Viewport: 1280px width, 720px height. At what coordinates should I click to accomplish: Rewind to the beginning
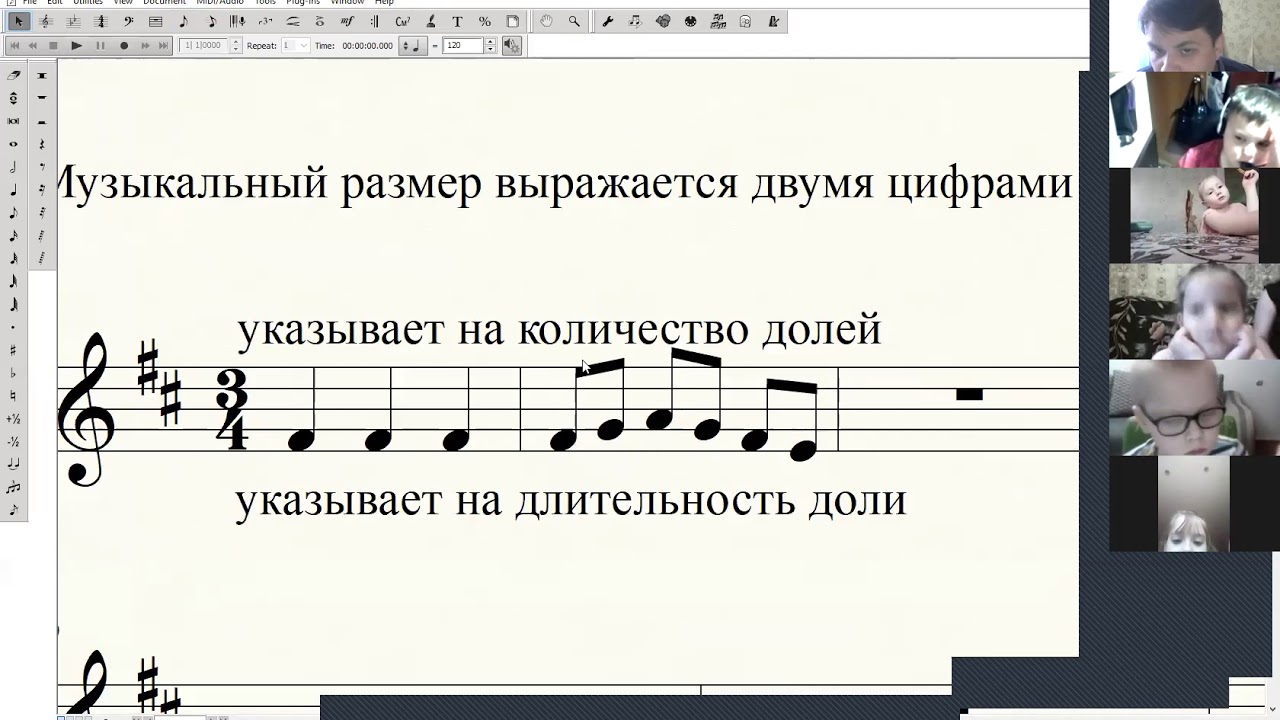[14, 45]
